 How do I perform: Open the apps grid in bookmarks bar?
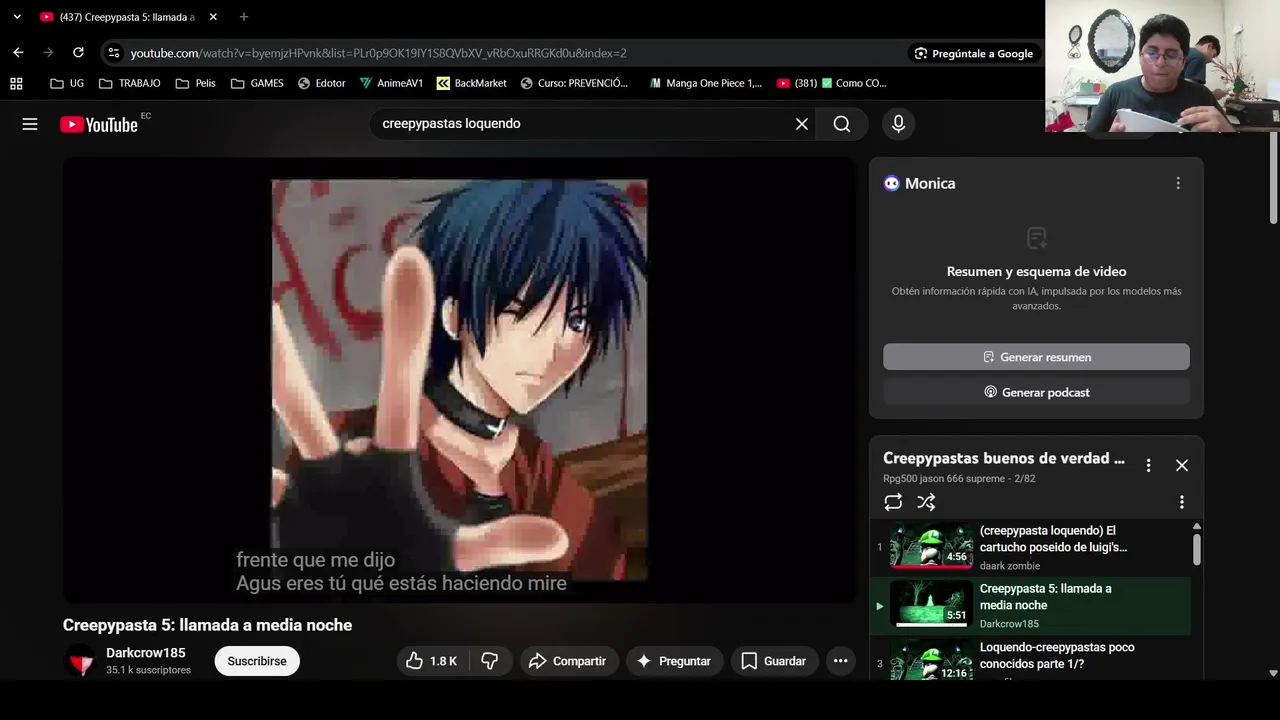tap(16, 83)
